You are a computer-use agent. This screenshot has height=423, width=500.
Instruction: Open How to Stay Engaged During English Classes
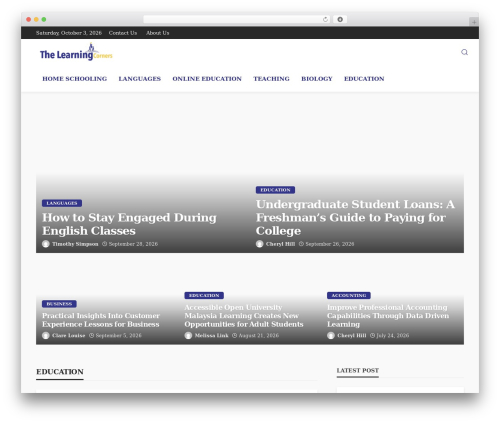129,224
